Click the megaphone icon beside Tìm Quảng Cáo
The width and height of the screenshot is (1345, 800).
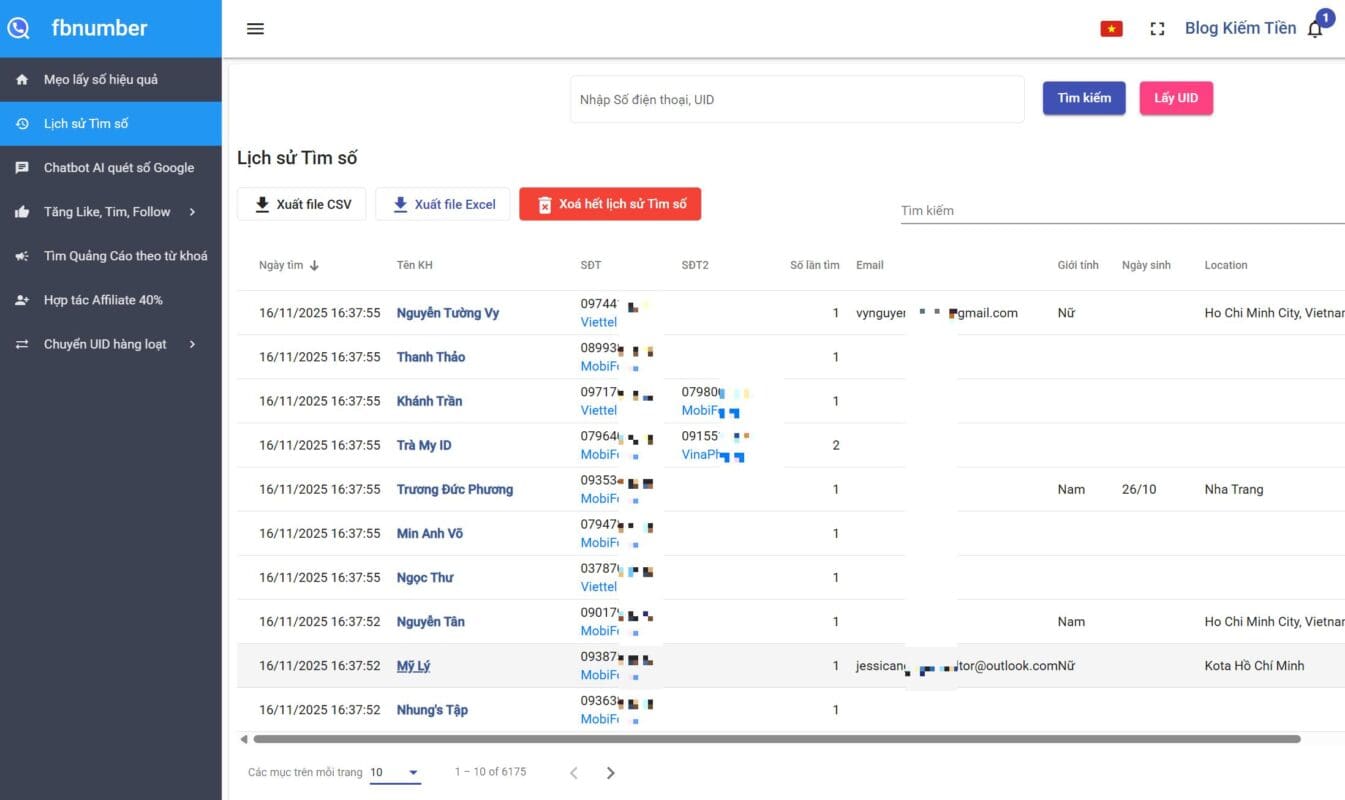(22, 256)
